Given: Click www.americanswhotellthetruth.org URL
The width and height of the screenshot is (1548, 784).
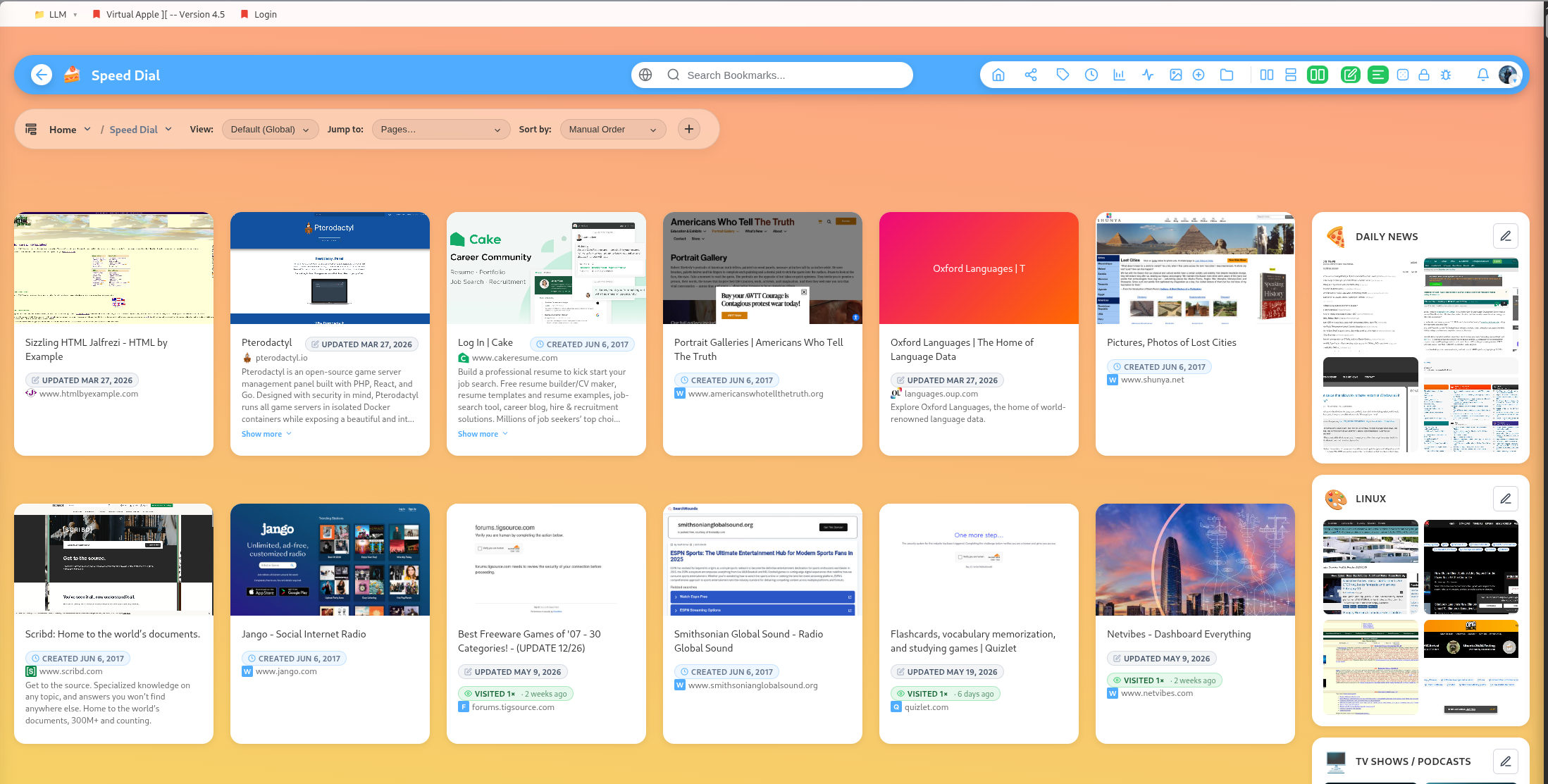Looking at the screenshot, I should click(755, 394).
